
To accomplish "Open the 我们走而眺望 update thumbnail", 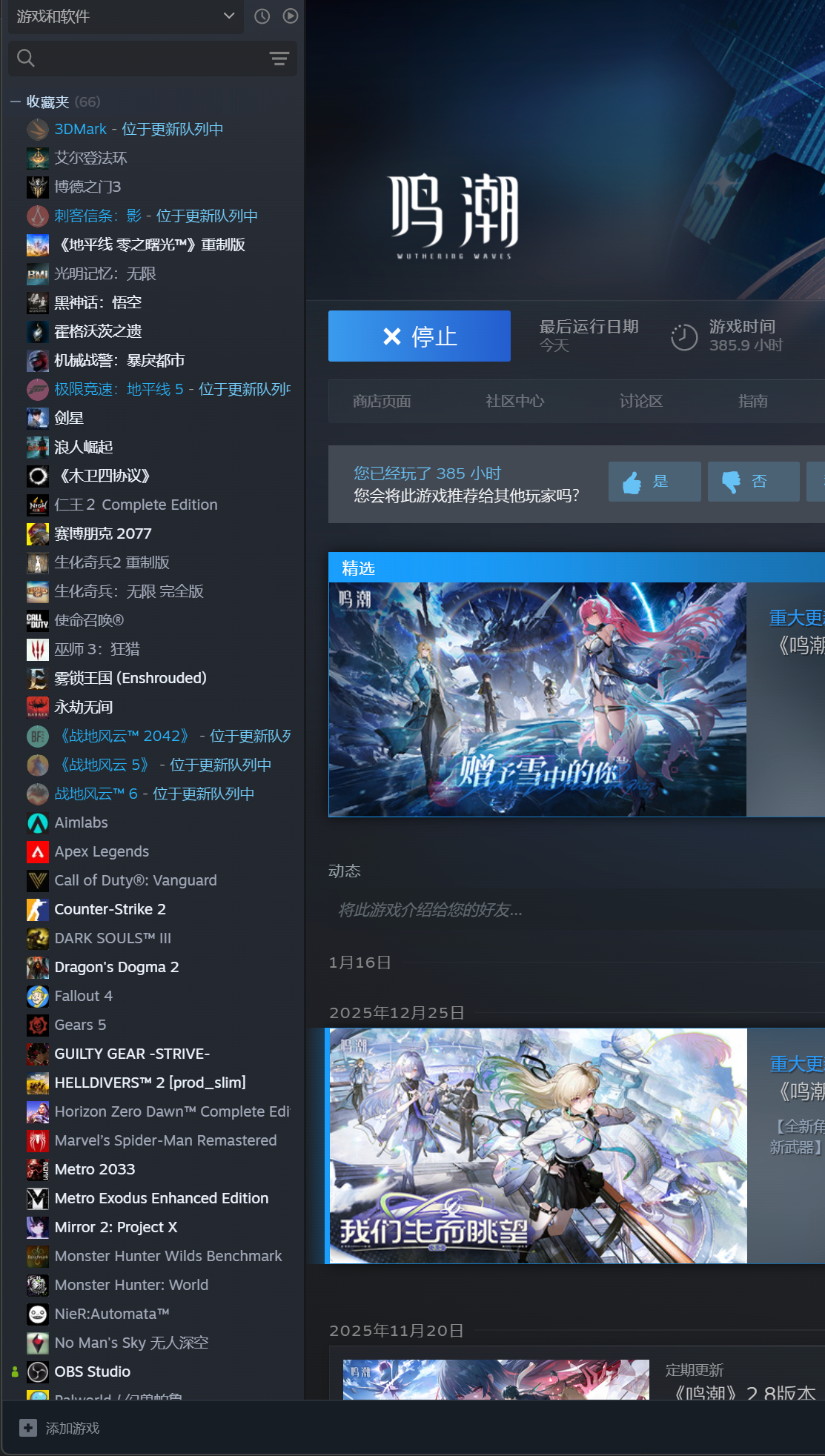I will tap(537, 1146).
